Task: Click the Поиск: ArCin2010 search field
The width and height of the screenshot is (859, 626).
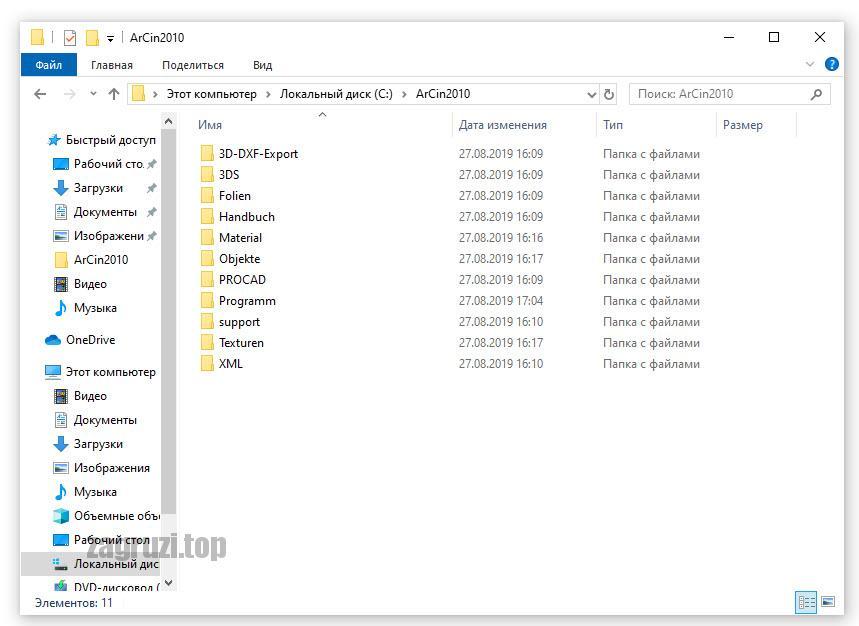Action: (x=720, y=94)
